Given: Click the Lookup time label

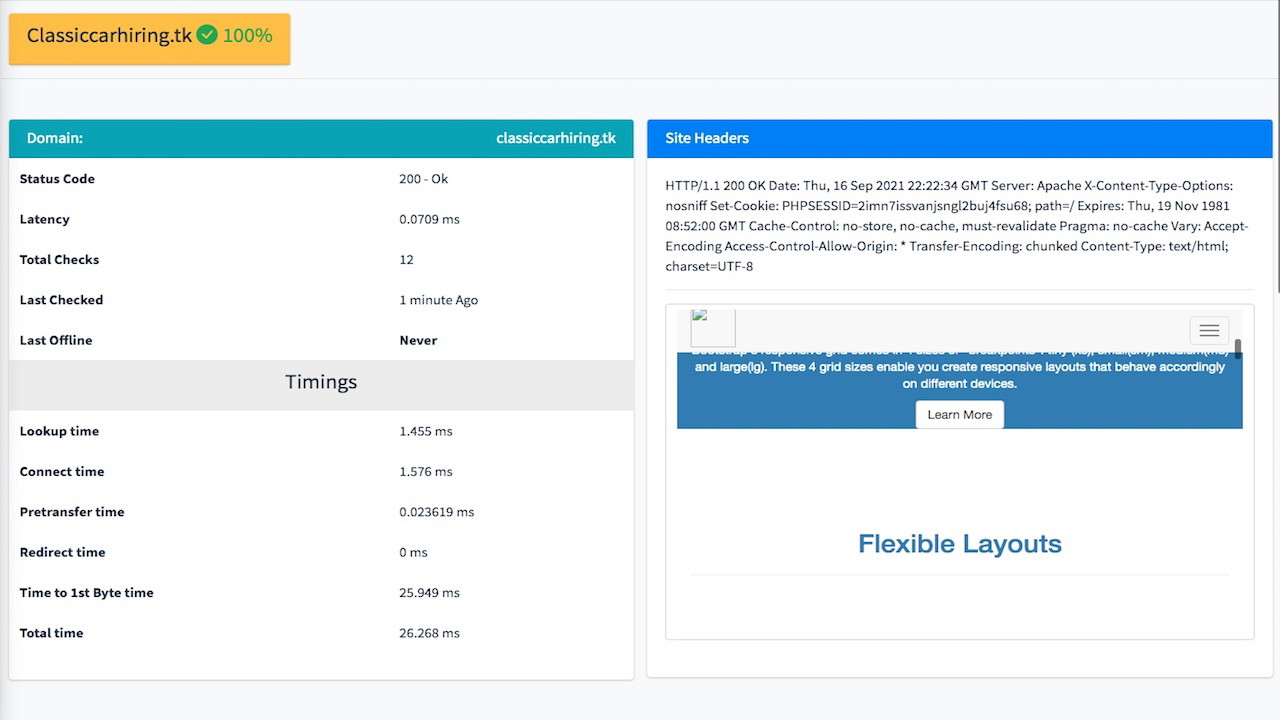Looking at the screenshot, I should pyautogui.click(x=59, y=431).
